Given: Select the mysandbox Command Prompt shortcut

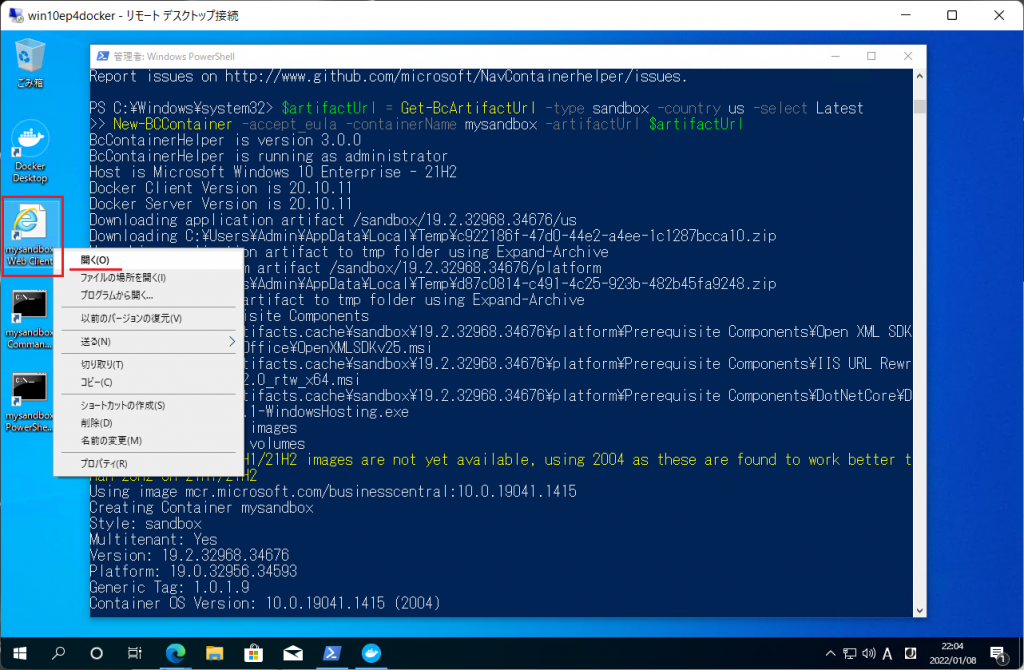Looking at the screenshot, I should tap(30, 319).
